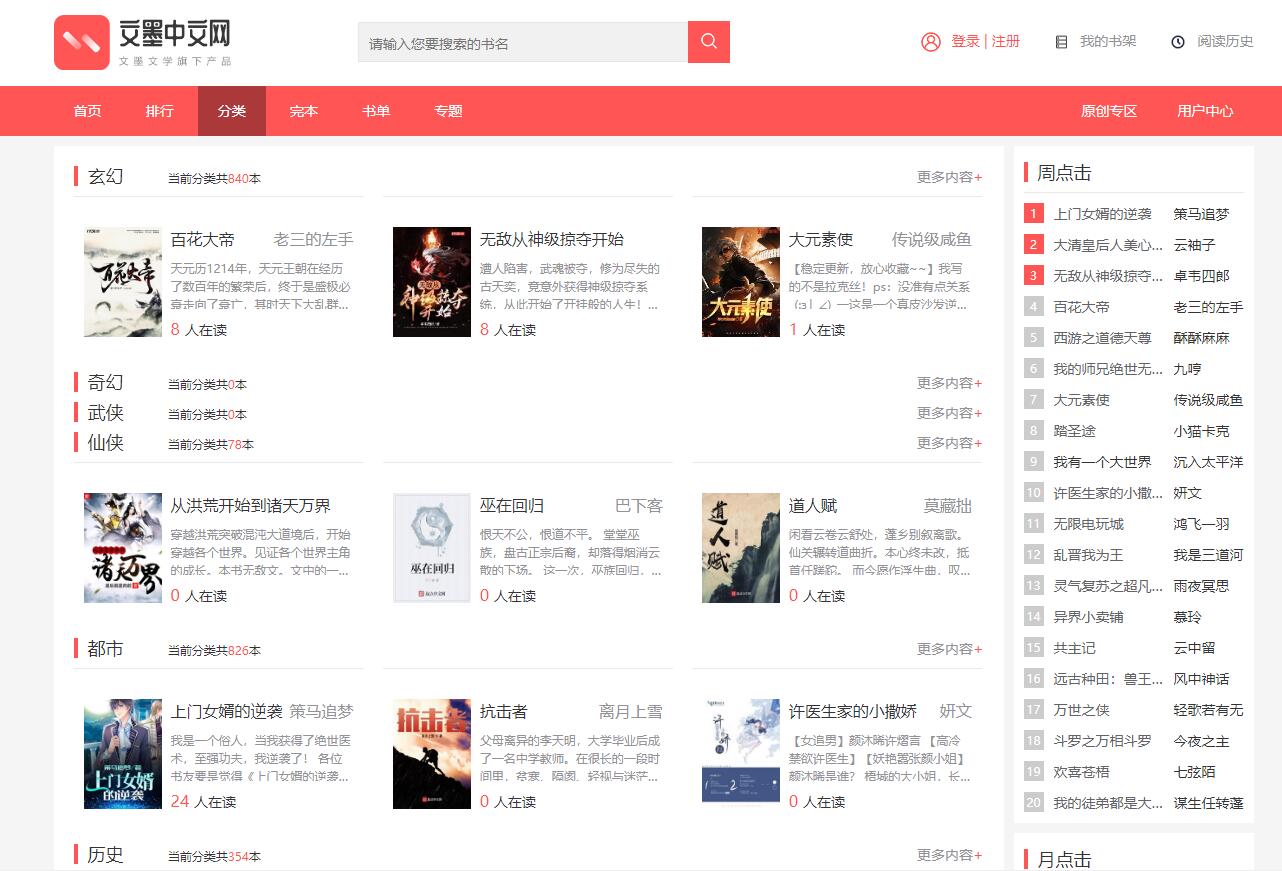Open the 注册 link

[x=1006, y=41]
